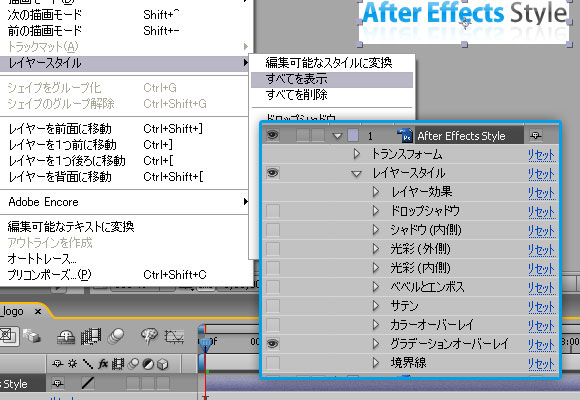Click the Shy column header icon

tap(58, 364)
